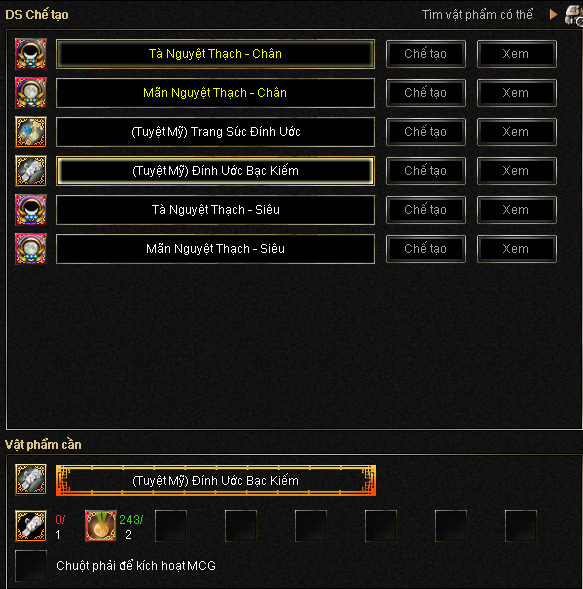Viewport: 583px width, 589px height.
Task: Click the empty MCG activation slot
Action: coord(31,566)
